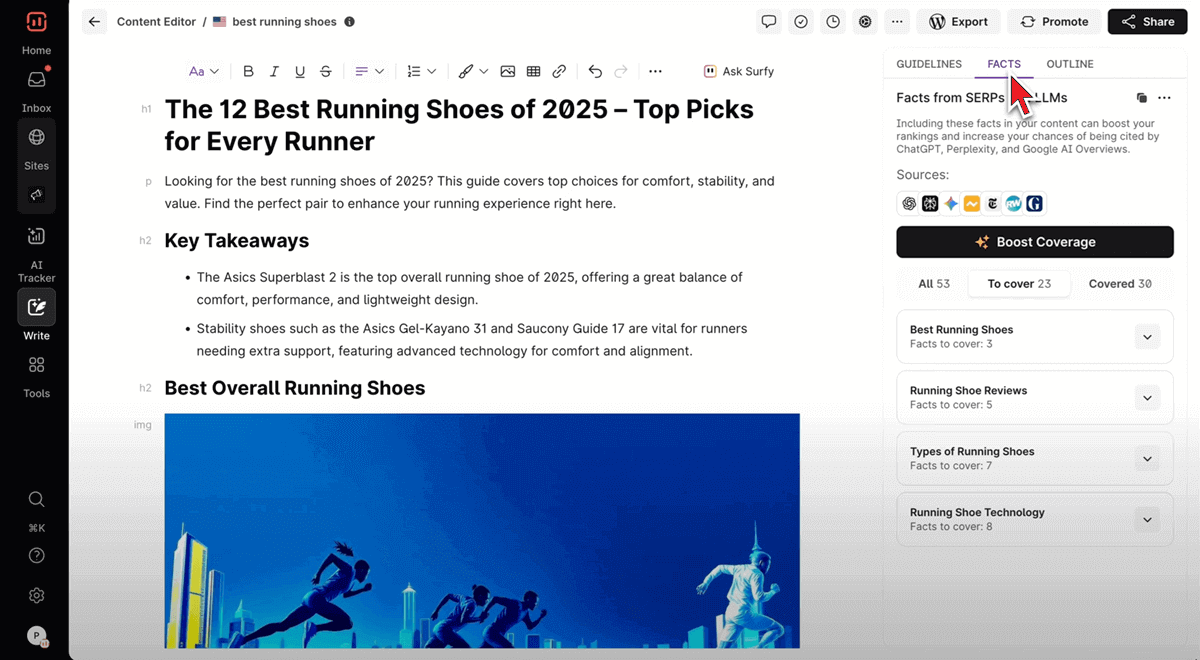Image resolution: width=1200 pixels, height=660 pixels.
Task: Show All 53 facts
Action: [934, 284]
